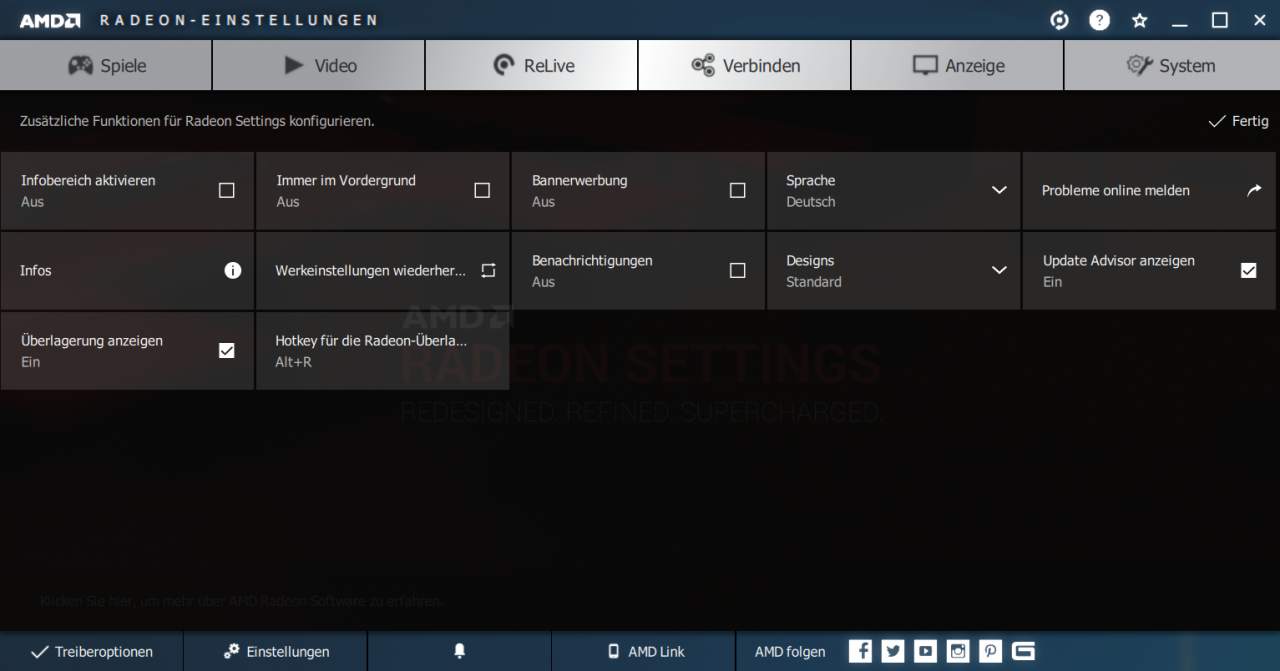Screen dimensions: 1280x671
Task: Open AMD's Pinterest page icon
Action: 990,651
